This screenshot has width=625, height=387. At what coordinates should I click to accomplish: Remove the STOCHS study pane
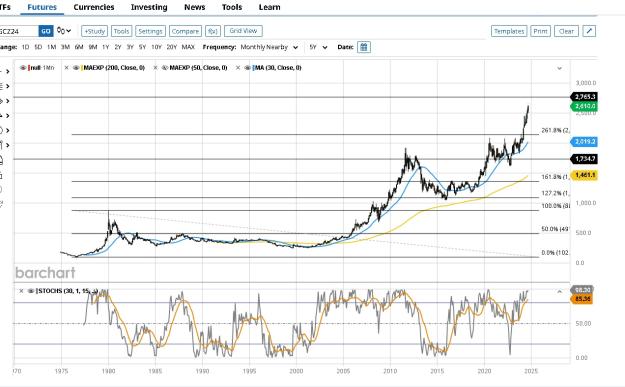point(21,291)
